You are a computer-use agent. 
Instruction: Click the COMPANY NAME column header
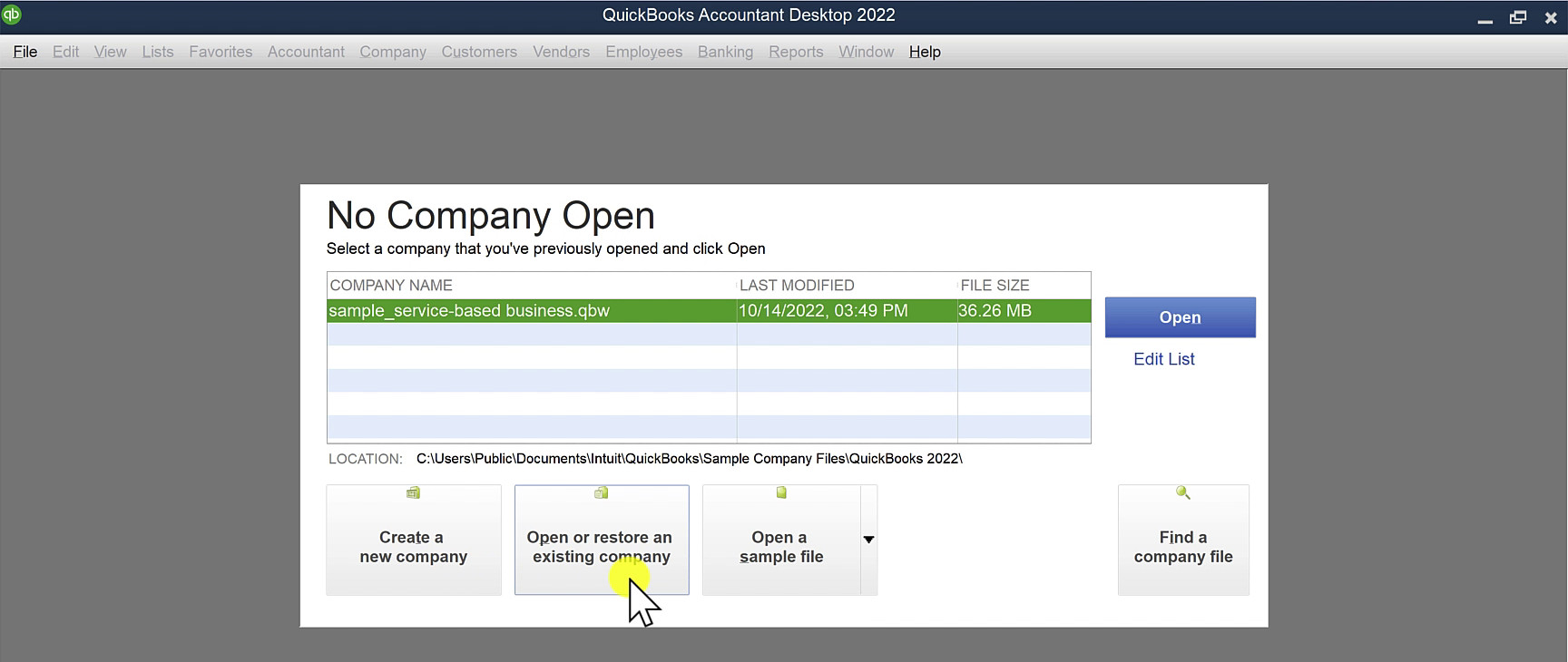(391, 285)
